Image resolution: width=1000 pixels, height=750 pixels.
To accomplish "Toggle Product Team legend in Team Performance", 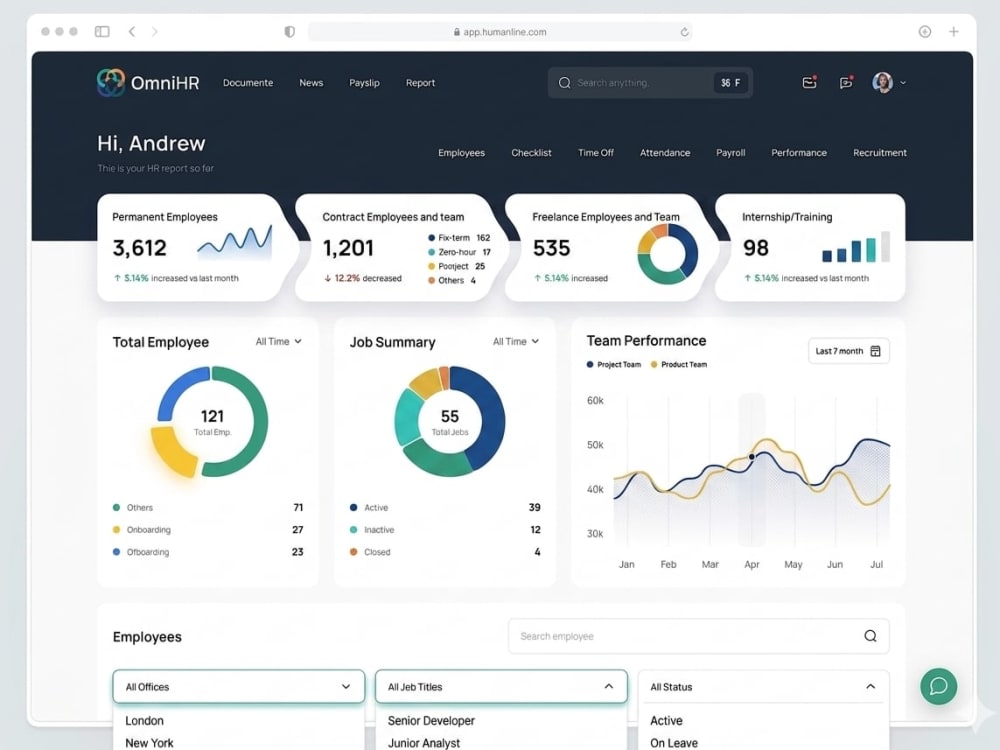I will coord(679,365).
